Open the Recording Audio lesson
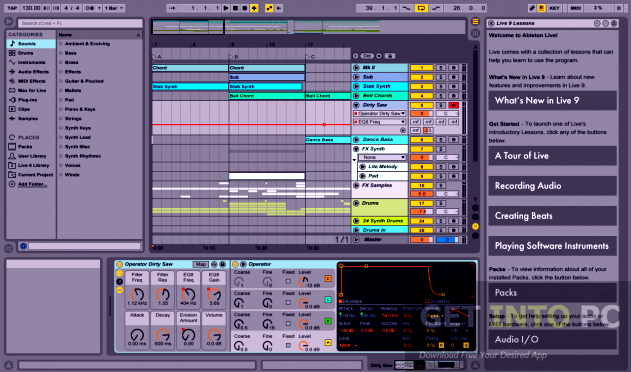Image resolution: width=631 pixels, height=372 pixels. click(x=552, y=186)
